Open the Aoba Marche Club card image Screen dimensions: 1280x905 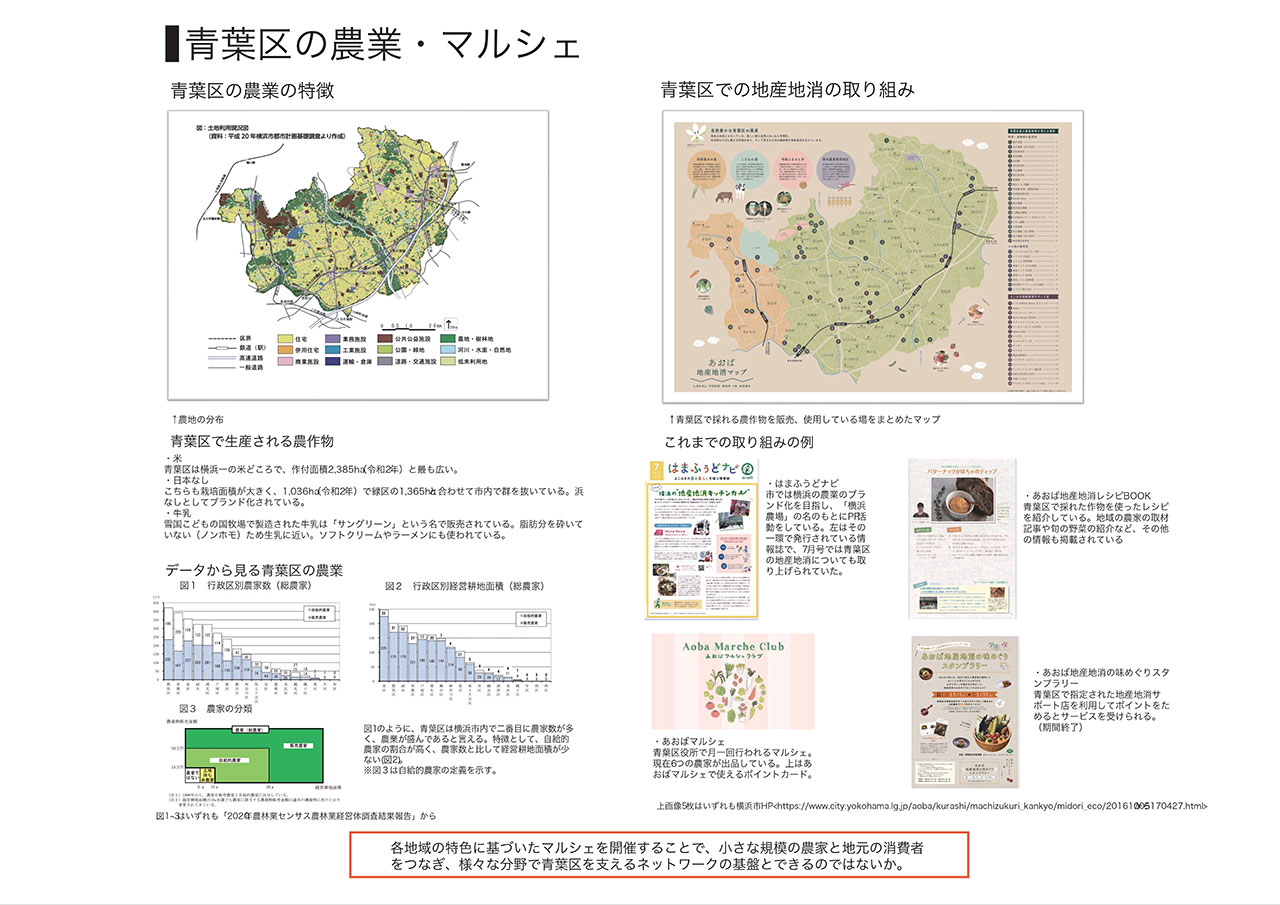[x=733, y=683]
